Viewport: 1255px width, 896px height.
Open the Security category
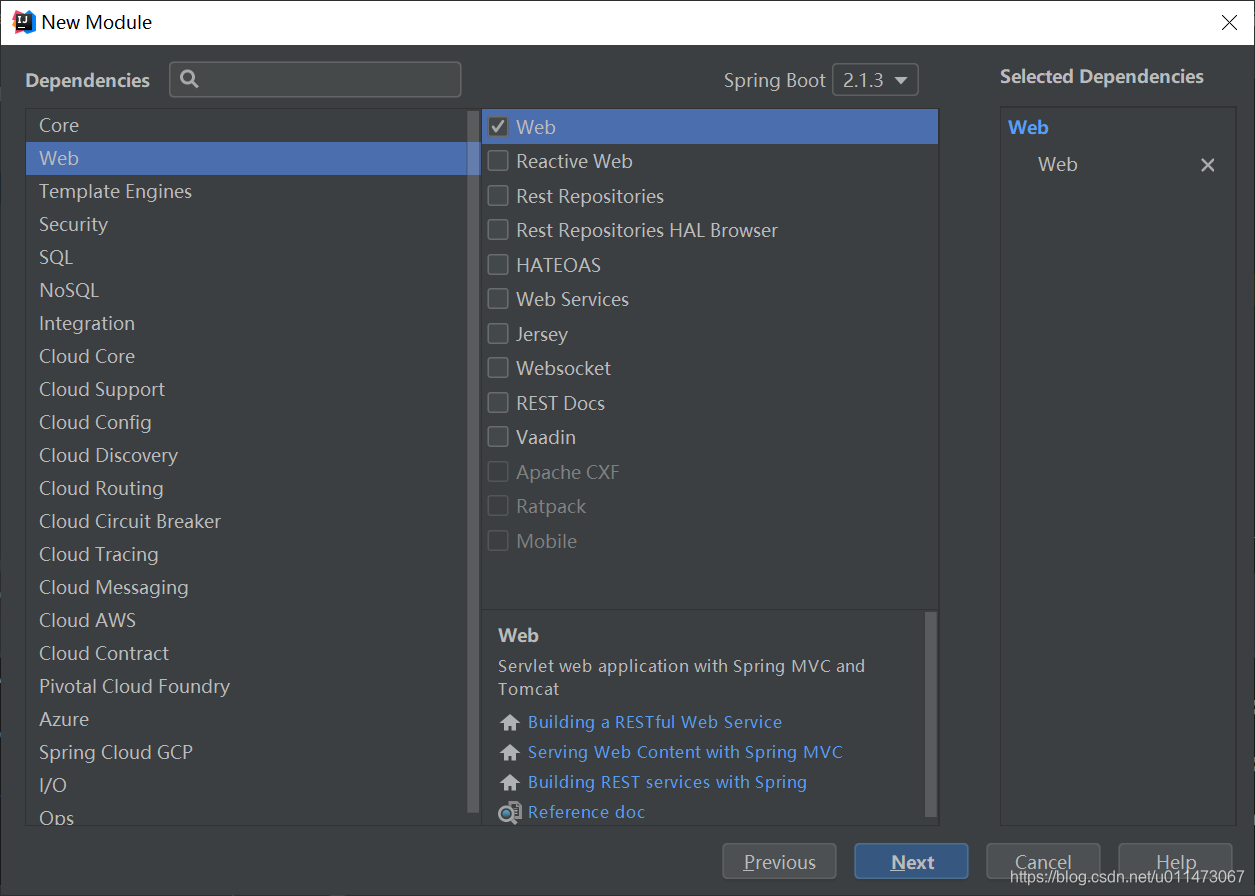click(247, 224)
